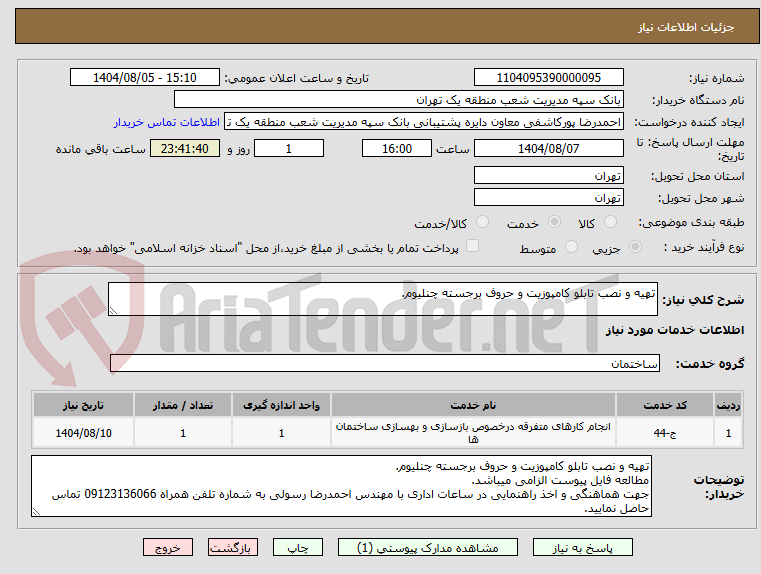The image size is (761, 574).
Task: Click the شرح کلی نیاز resize handle
Action: click(113, 311)
